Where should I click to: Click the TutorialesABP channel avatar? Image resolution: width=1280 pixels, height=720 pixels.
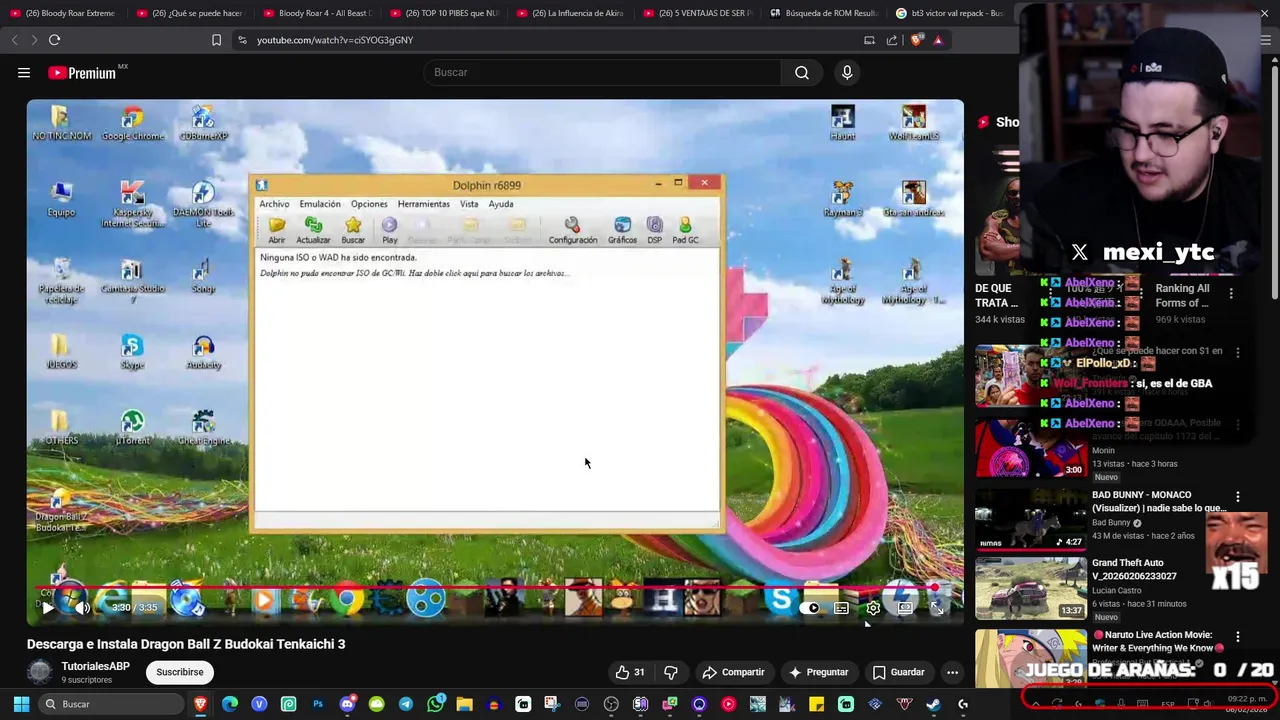[x=40, y=672]
